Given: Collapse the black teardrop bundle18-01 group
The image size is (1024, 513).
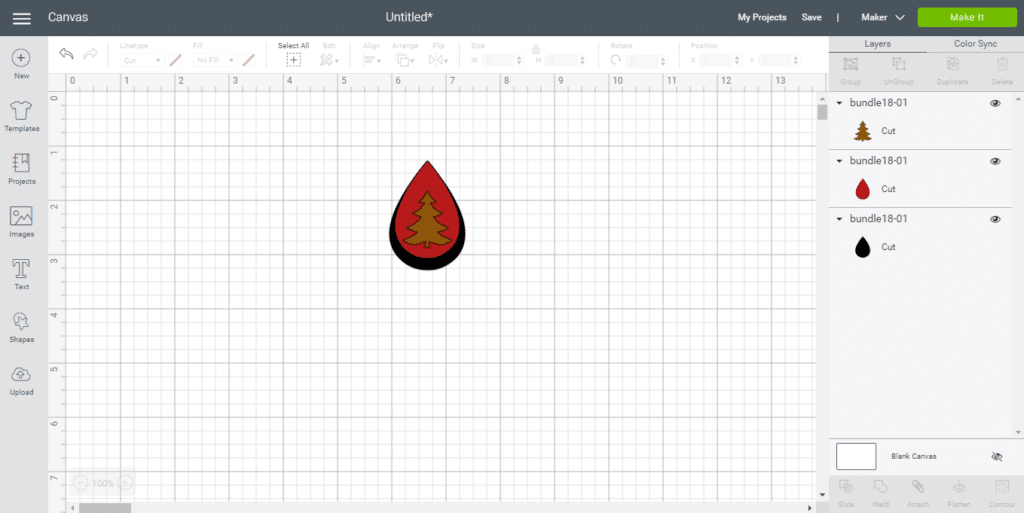Looking at the screenshot, I should 840,219.
